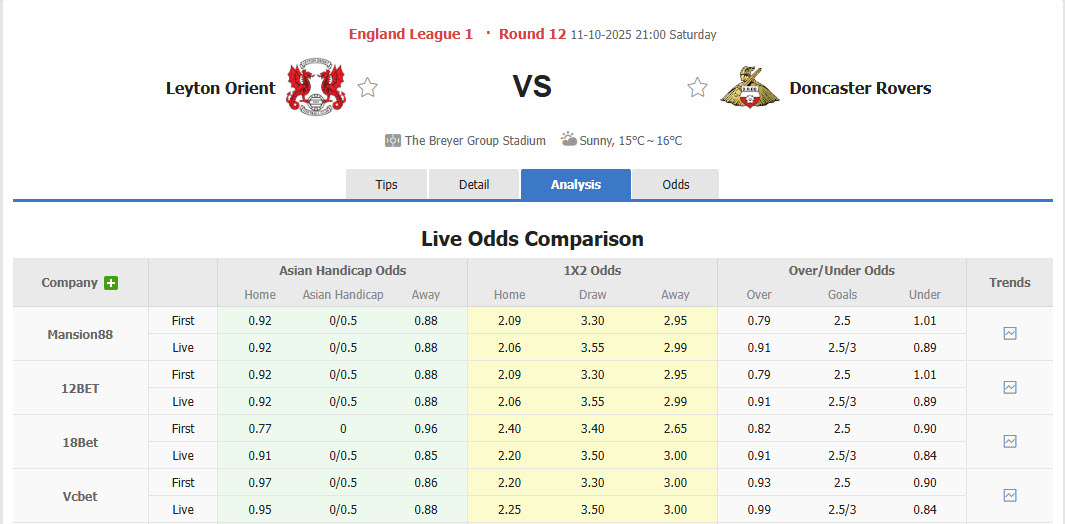
Task: Switch to the Detail tab
Action: pos(474,185)
